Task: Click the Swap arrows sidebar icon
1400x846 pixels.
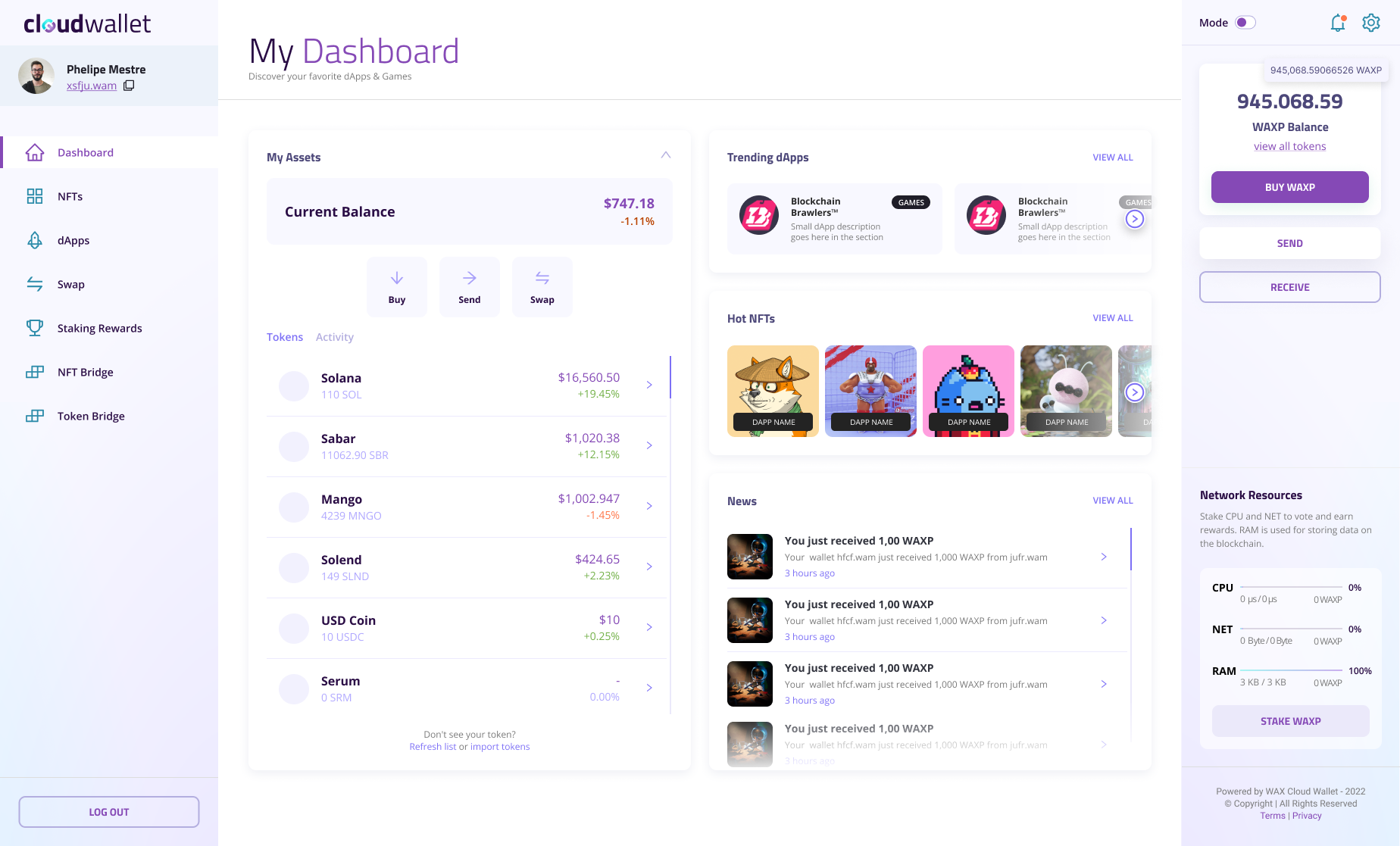Action: (35, 284)
